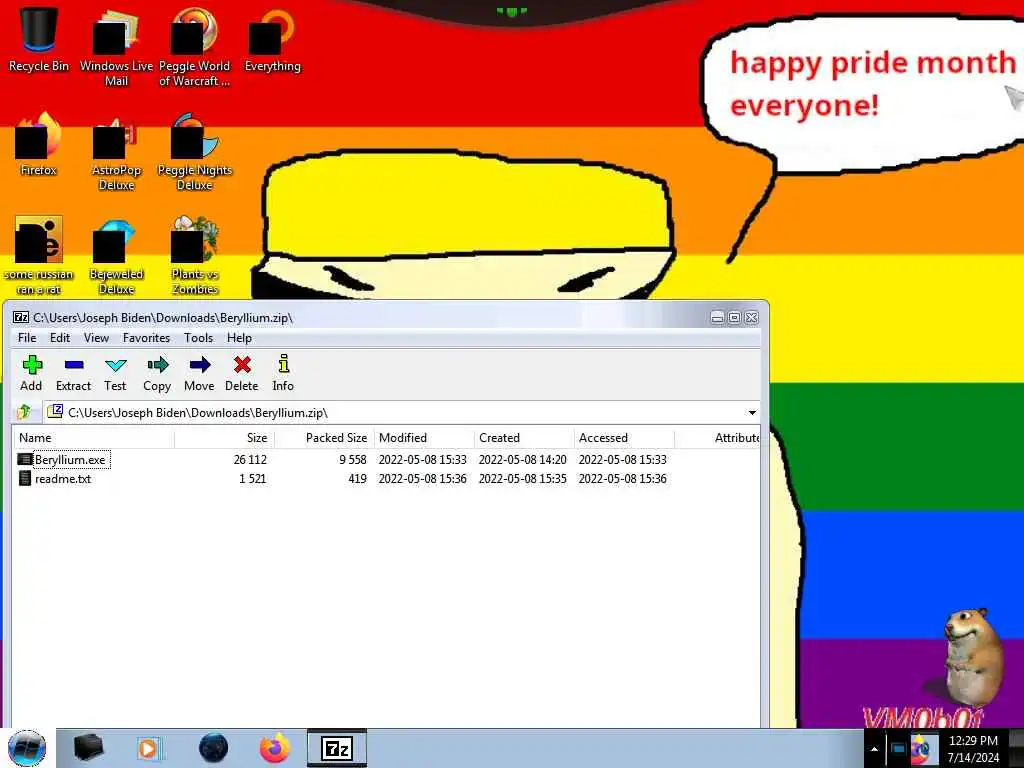Launch Firefox from the desktop

coord(39,144)
